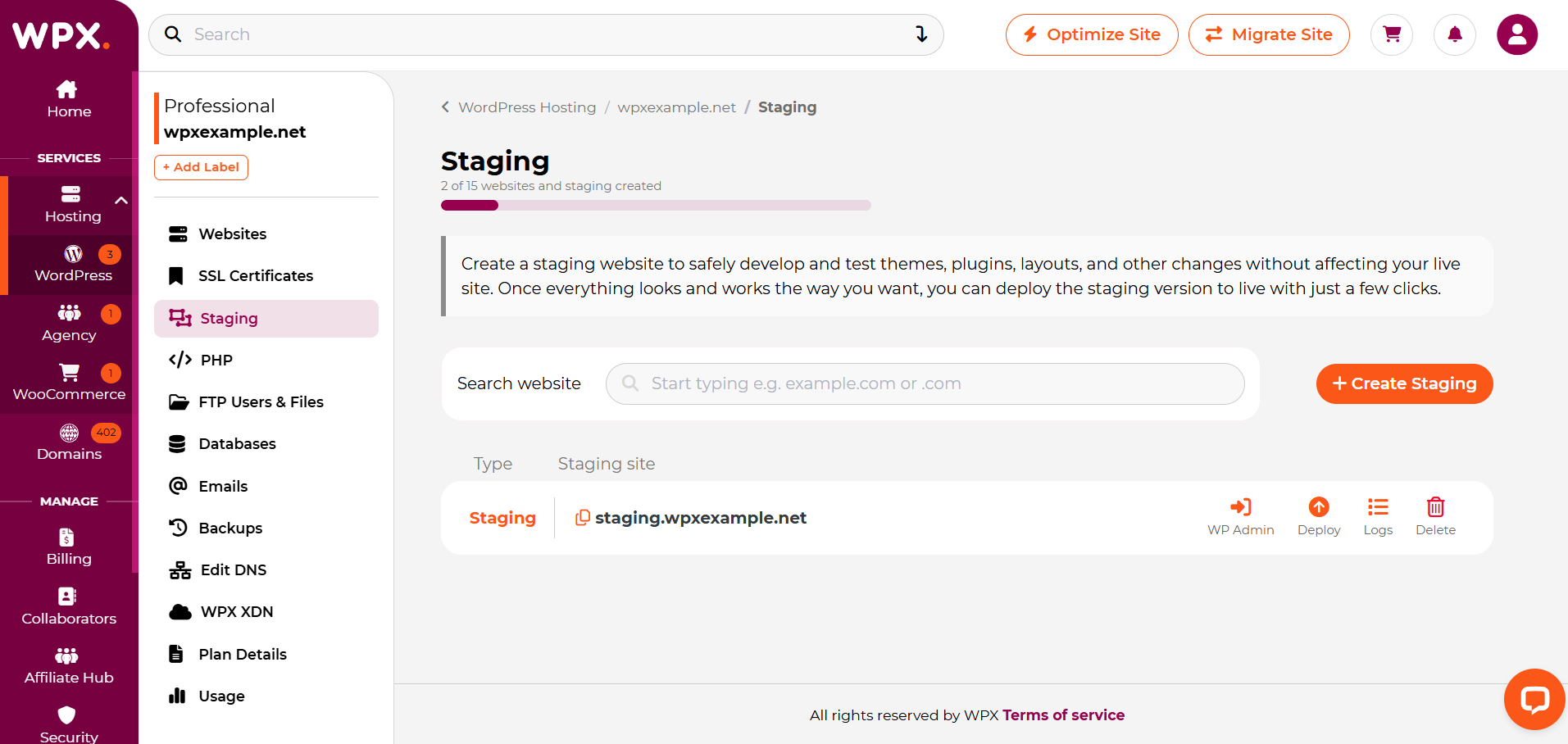Open the shopping cart icon
The image size is (1568, 744).
1392,34
